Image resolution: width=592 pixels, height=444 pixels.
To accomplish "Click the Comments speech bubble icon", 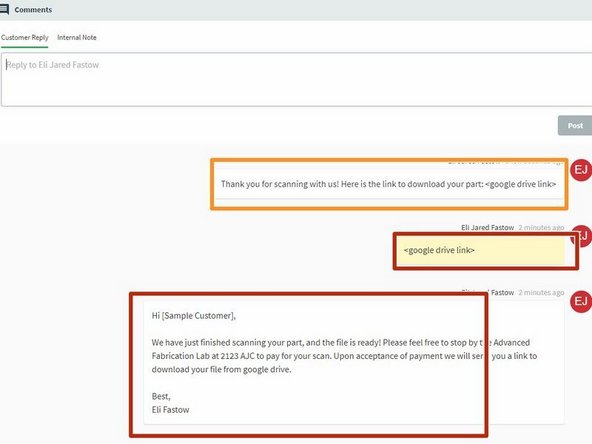I will (4, 9).
